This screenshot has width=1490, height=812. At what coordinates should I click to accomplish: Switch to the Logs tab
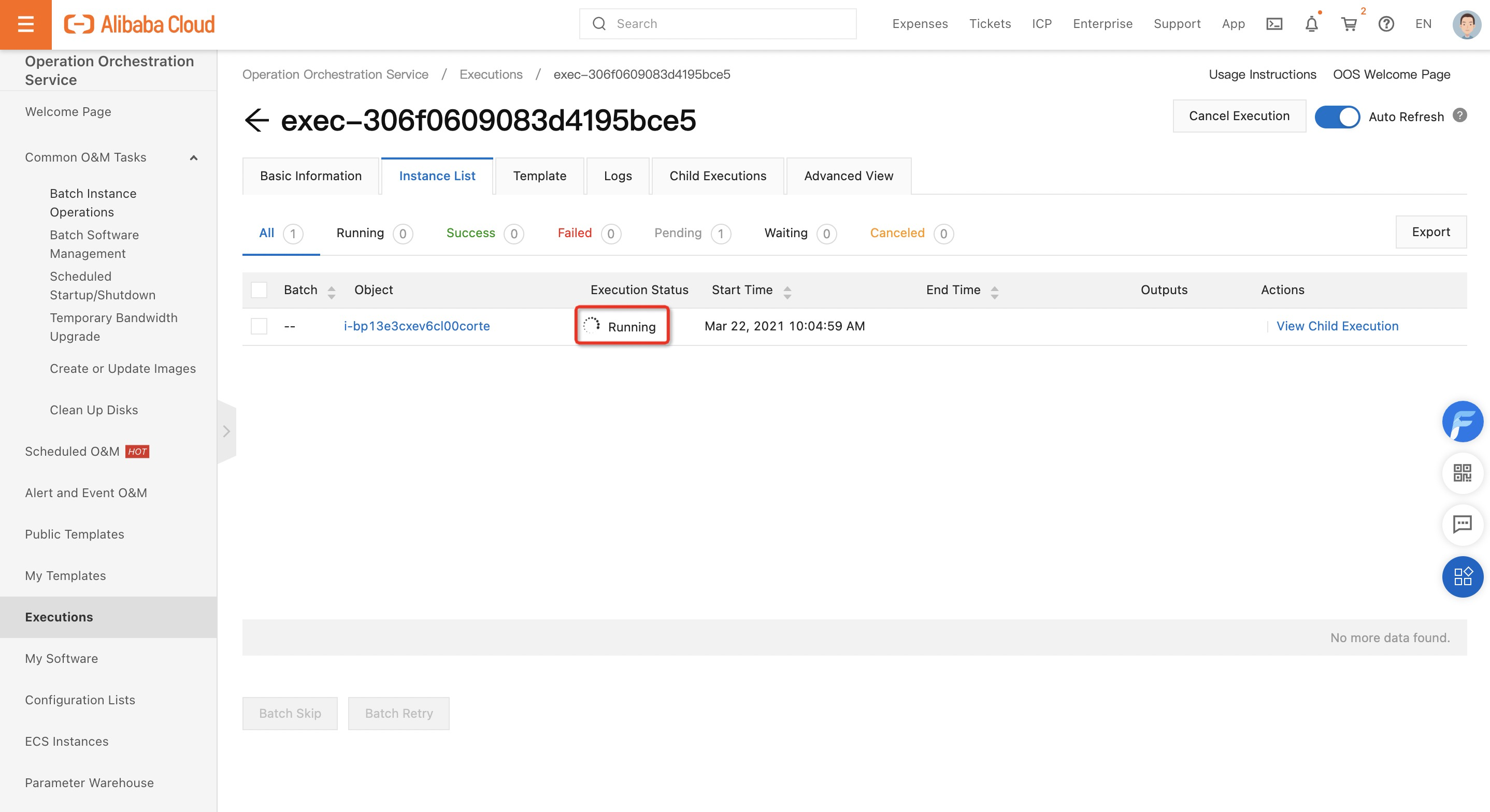(x=617, y=176)
